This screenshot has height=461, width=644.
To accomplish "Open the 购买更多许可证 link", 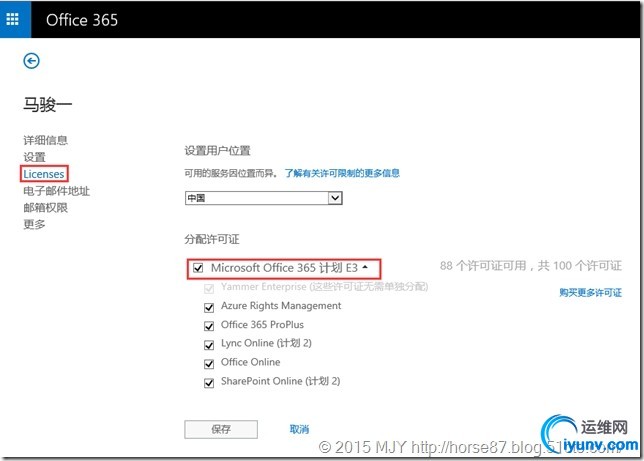I will click(x=590, y=293).
